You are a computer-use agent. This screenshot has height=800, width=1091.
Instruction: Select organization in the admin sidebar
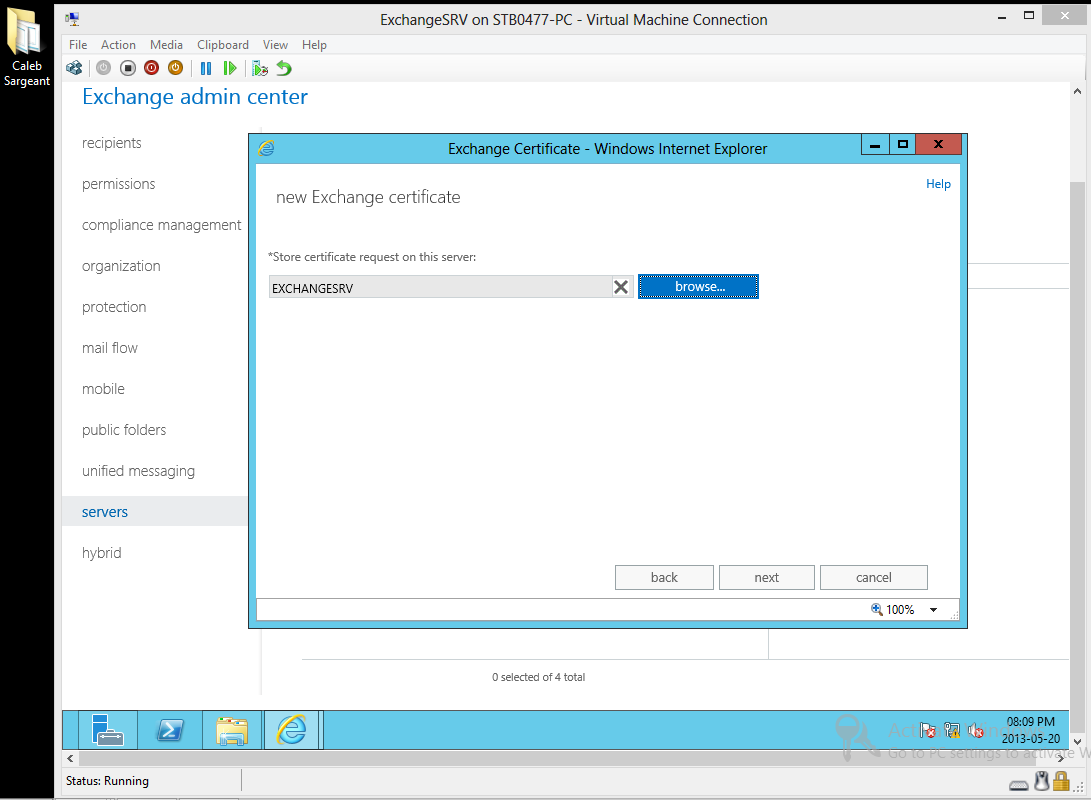click(x=121, y=266)
